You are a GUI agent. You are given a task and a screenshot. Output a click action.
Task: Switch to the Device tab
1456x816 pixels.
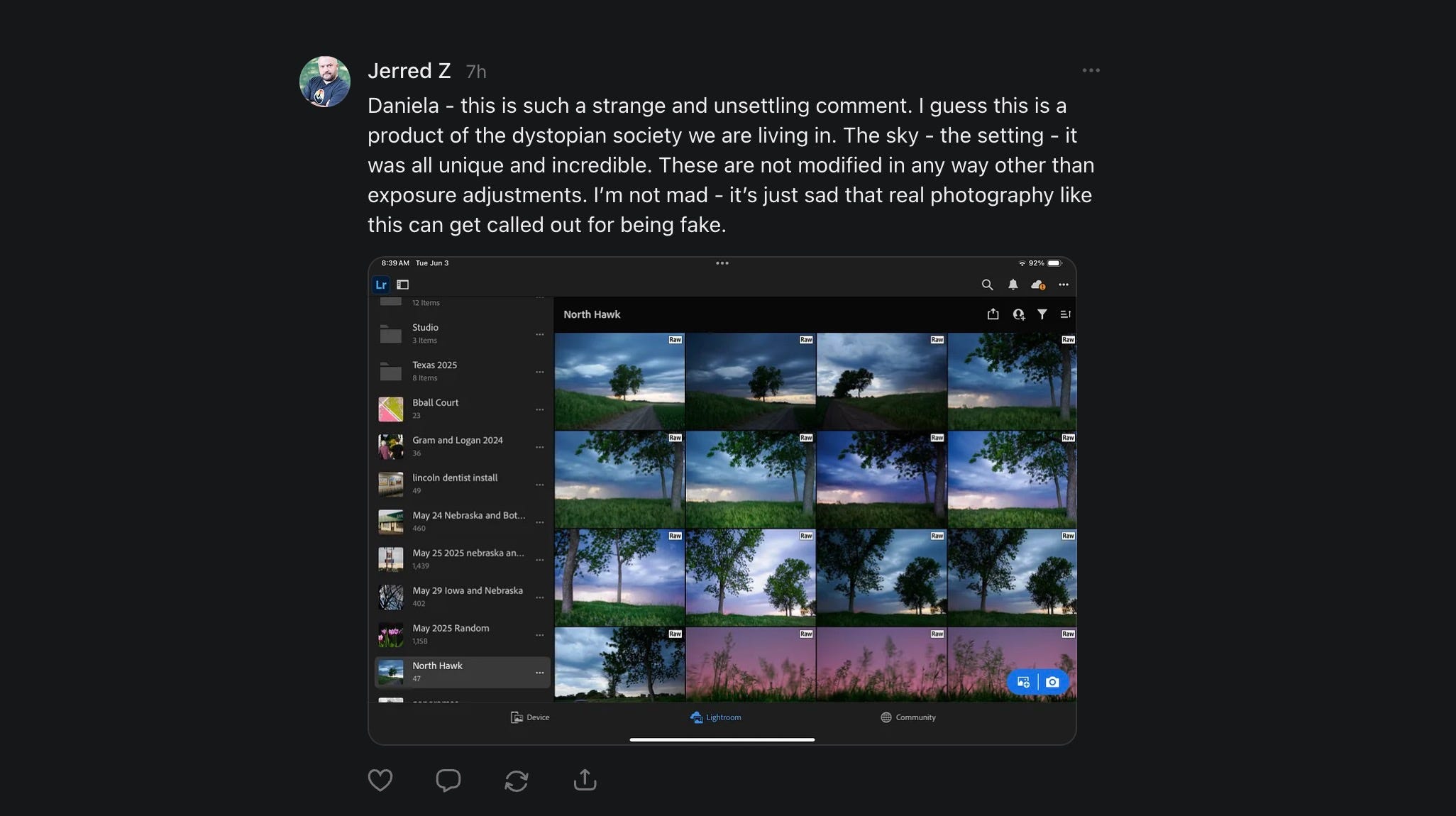(x=530, y=717)
